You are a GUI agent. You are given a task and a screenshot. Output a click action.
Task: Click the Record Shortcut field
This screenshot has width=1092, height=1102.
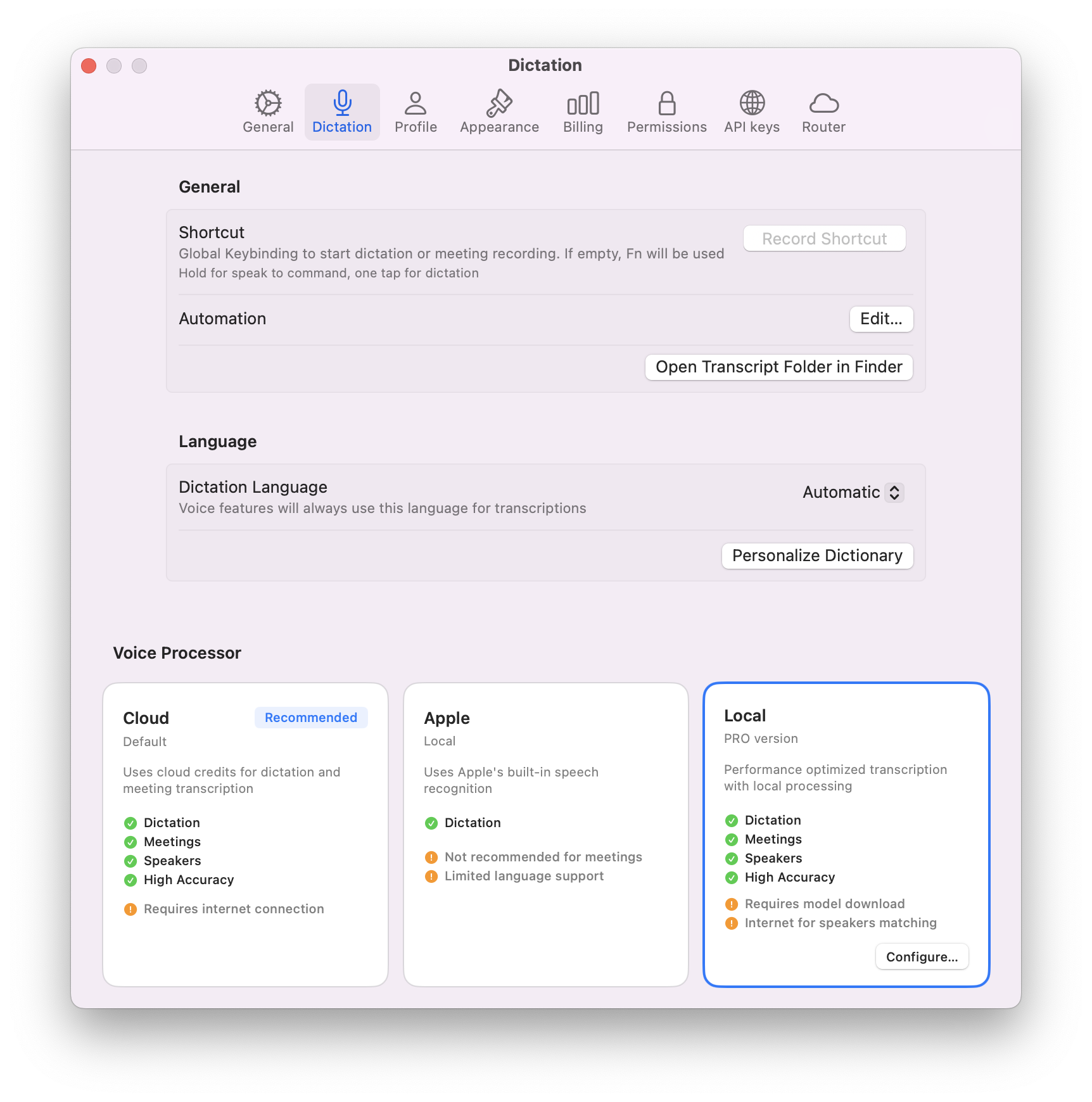824,239
